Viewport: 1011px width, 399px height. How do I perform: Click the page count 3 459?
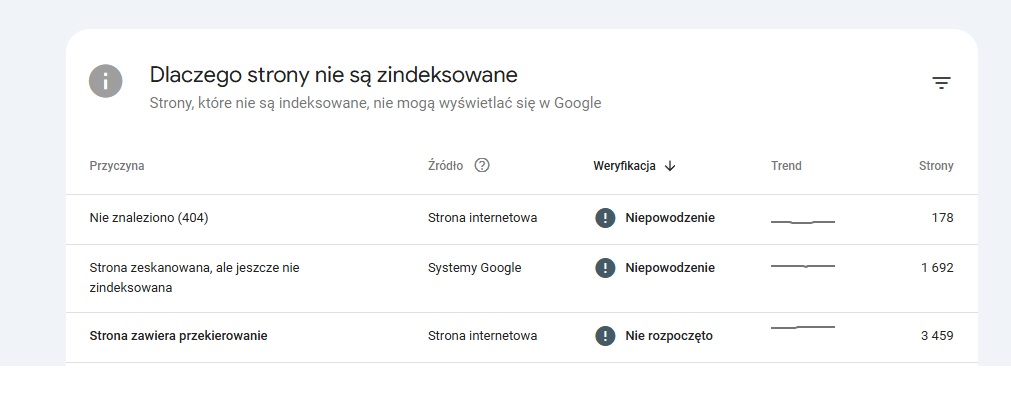937,336
